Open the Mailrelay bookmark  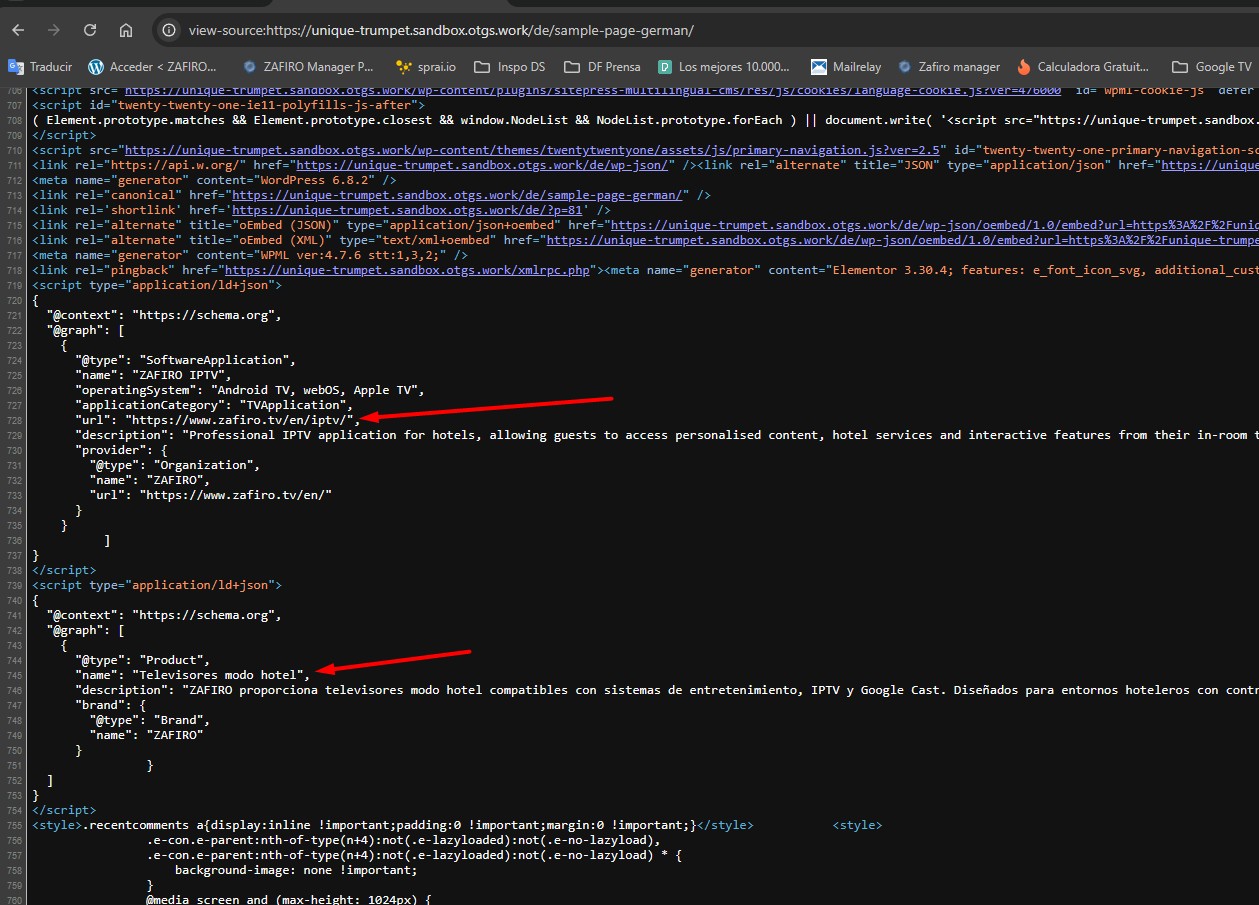[846, 67]
